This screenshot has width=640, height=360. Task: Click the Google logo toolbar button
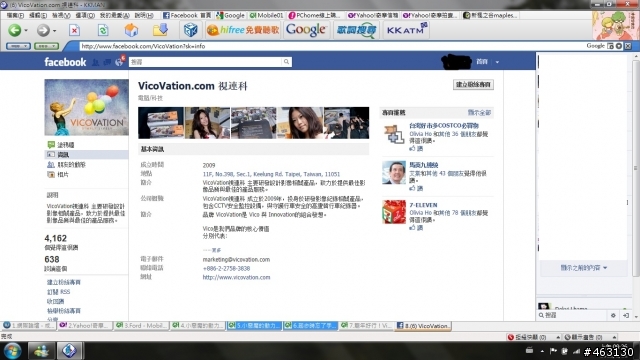click(306, 30)
